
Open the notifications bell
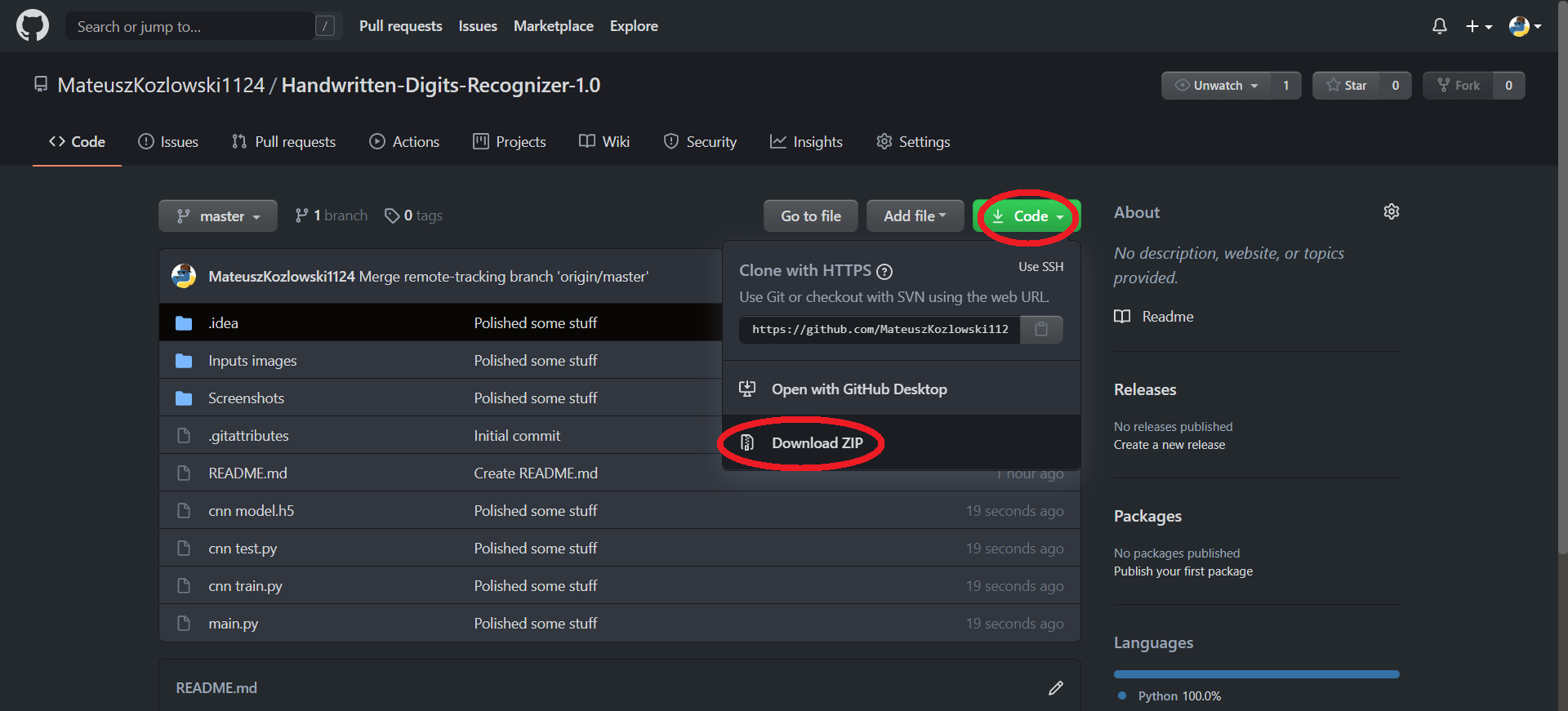tap(1440, 26)
